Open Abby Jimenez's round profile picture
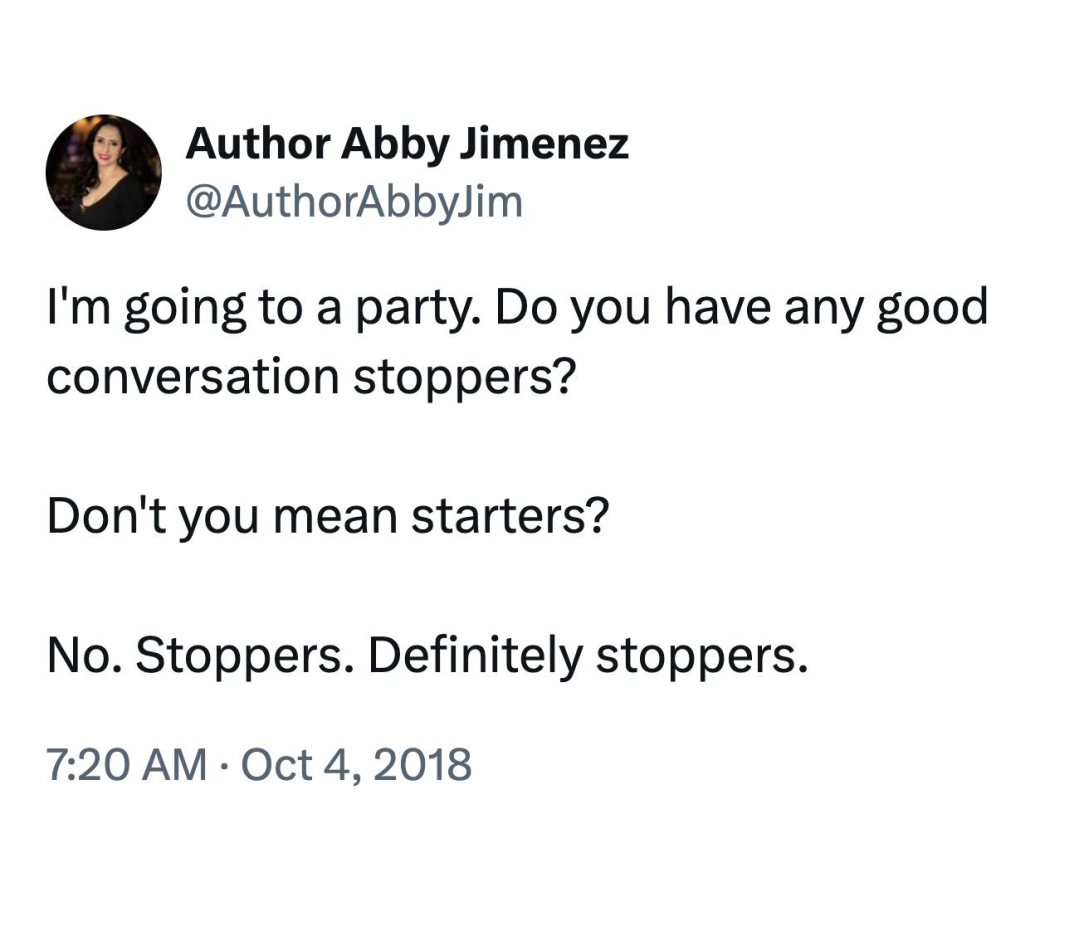 click(104, 172)
